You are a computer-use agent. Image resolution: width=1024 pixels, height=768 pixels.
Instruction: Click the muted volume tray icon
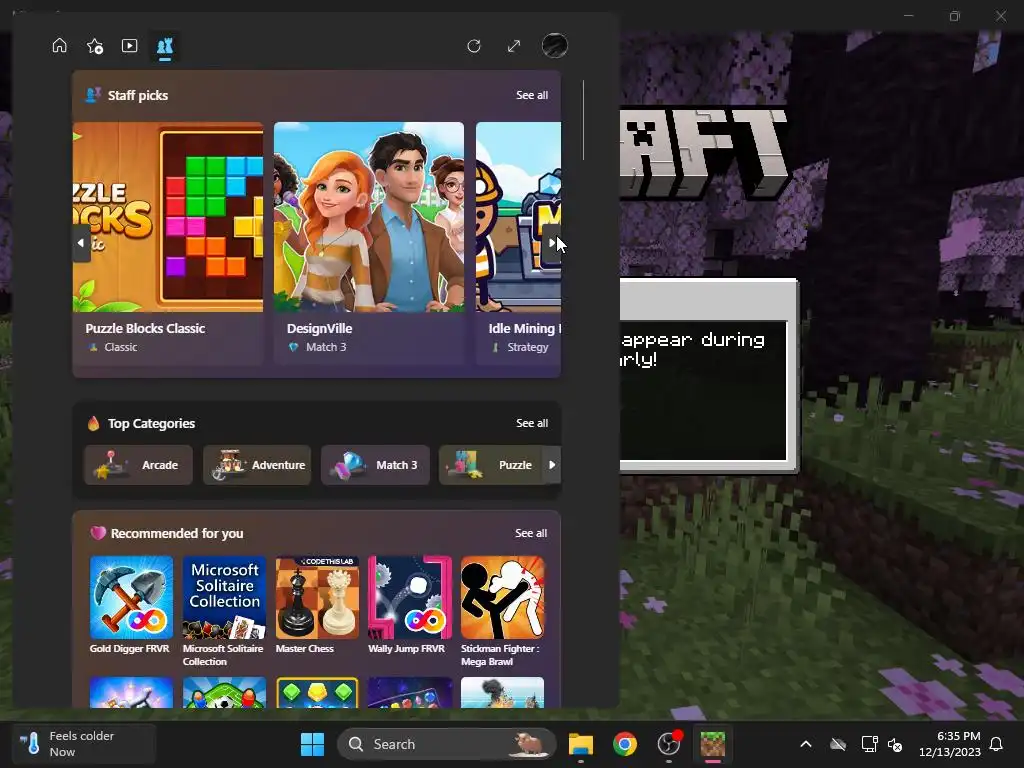(x=895, y=744)
